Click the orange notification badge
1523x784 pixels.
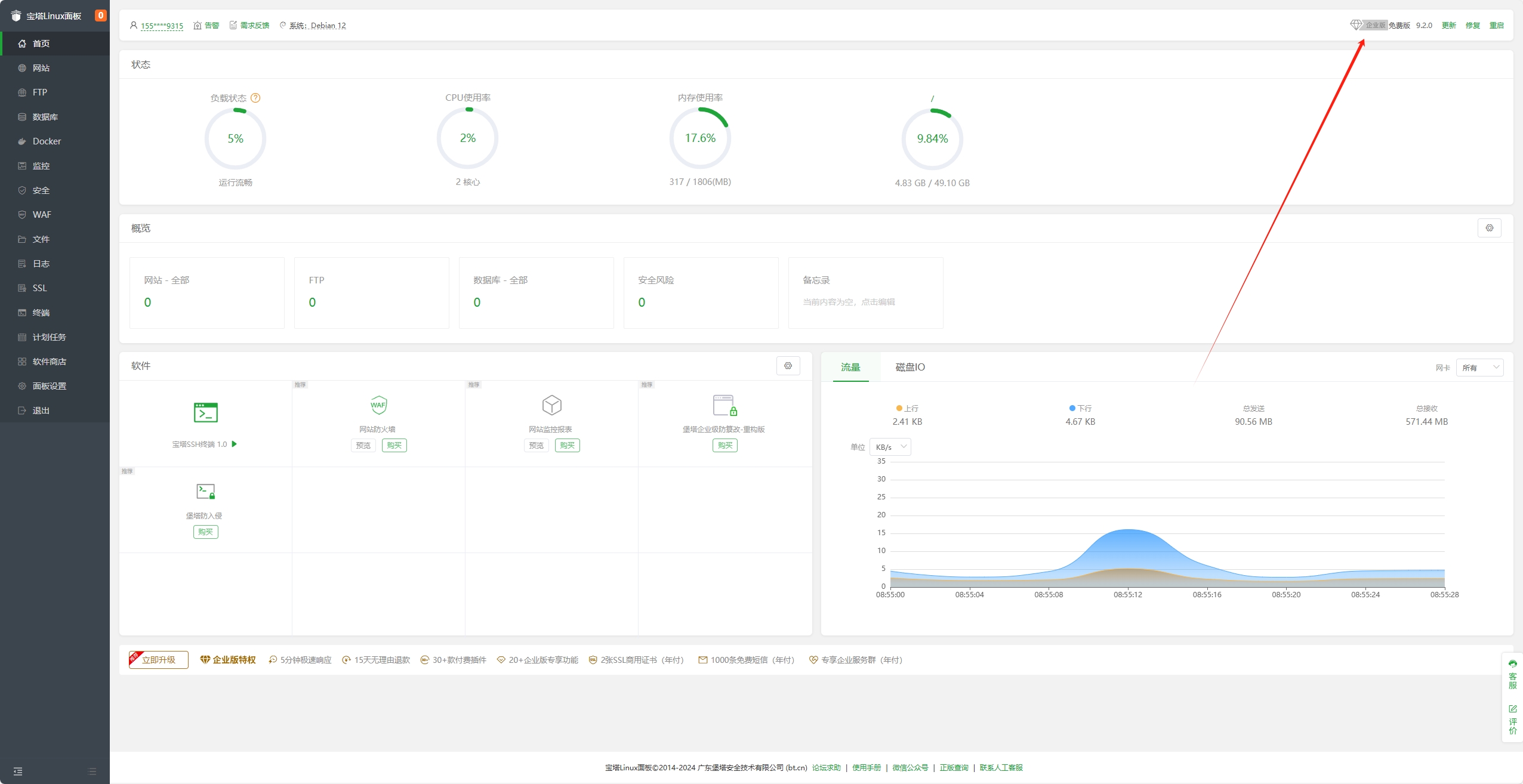point(100,16)
